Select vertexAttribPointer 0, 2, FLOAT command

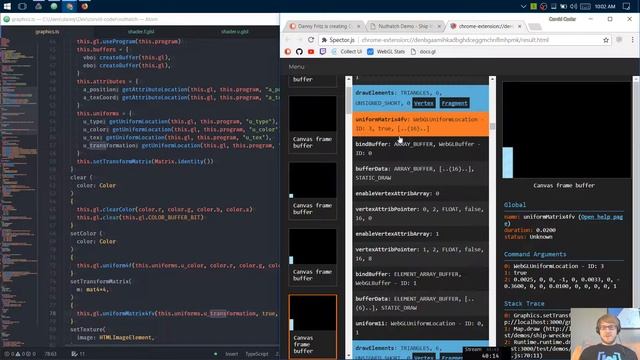pyautogui.click(x=420, y=213)
